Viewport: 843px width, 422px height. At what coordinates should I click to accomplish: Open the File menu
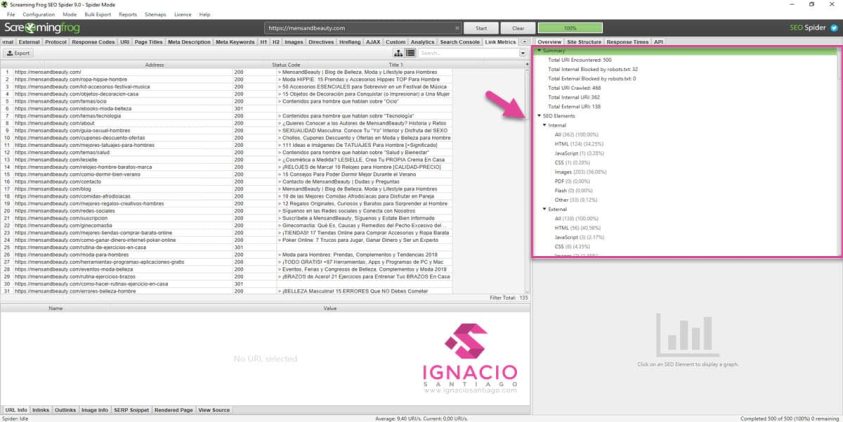point(11,15)
